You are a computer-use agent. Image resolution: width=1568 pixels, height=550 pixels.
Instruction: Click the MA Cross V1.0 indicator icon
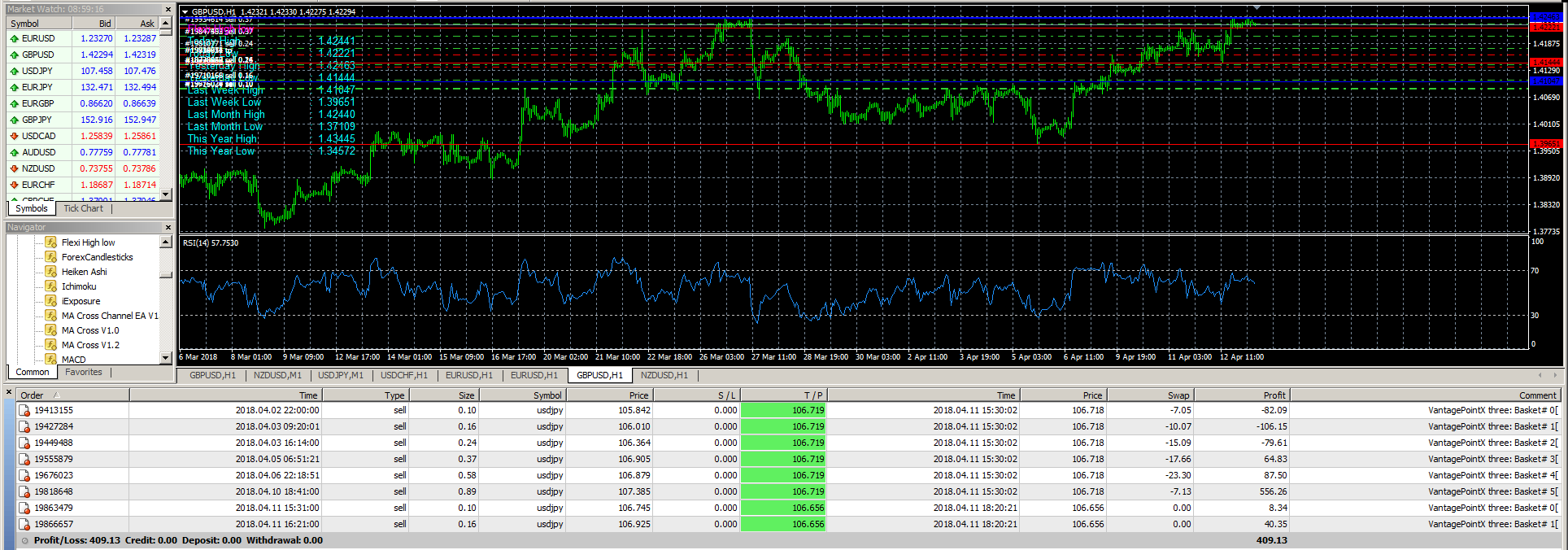point(50,330)
